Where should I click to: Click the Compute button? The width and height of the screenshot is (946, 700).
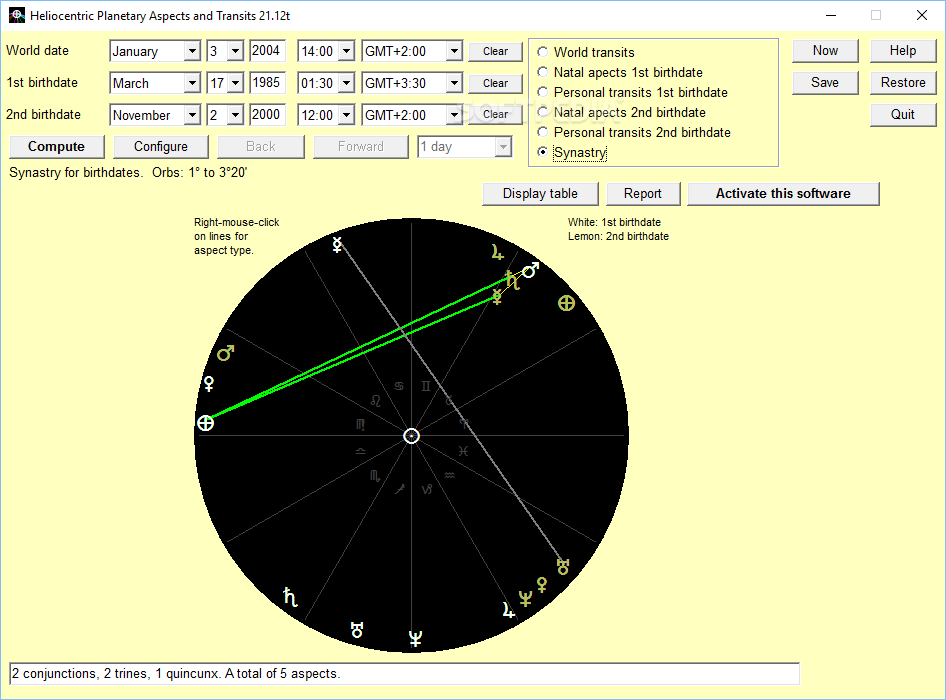point(57,147)
